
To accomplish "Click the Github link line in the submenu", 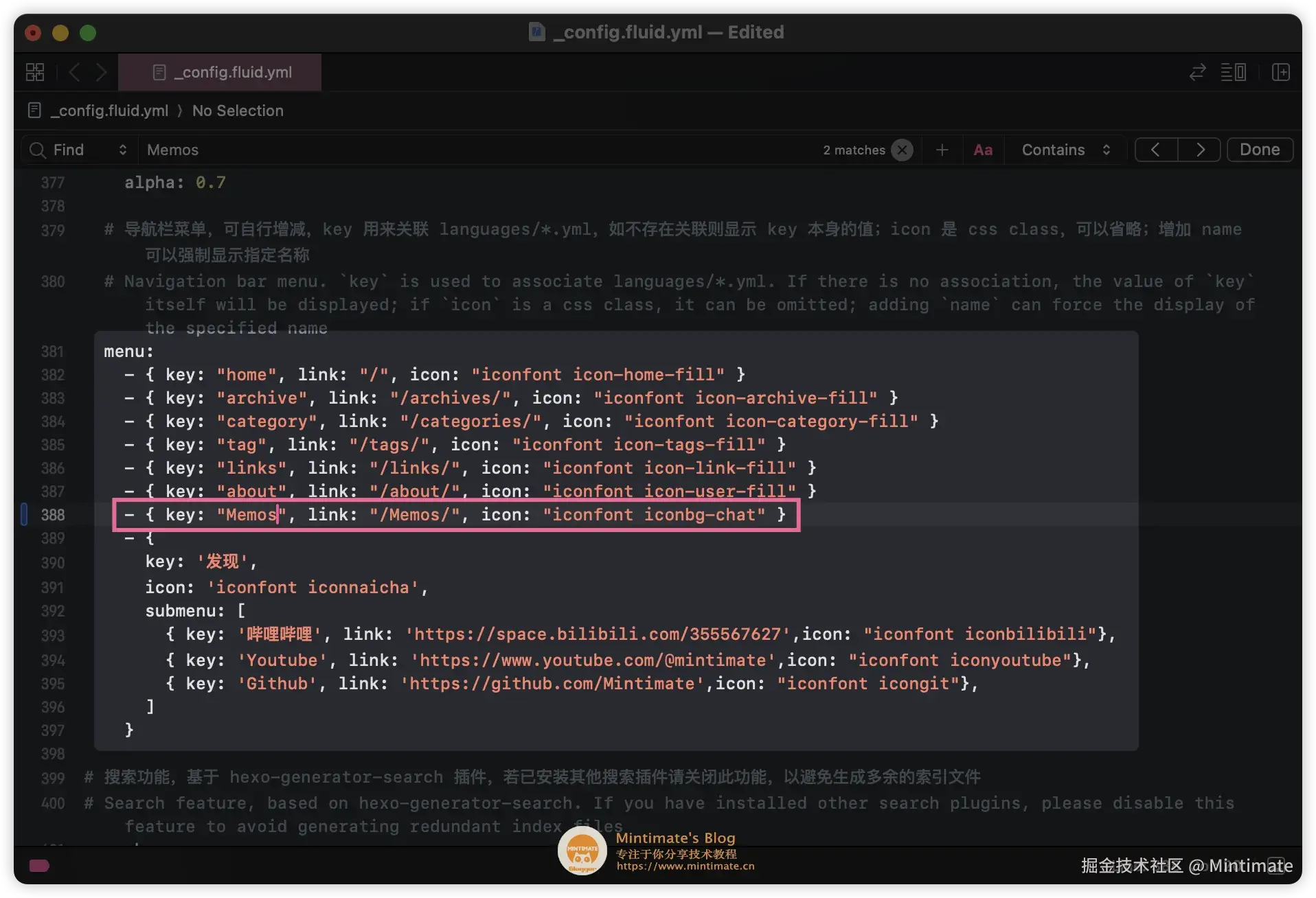I will (571, 683).
